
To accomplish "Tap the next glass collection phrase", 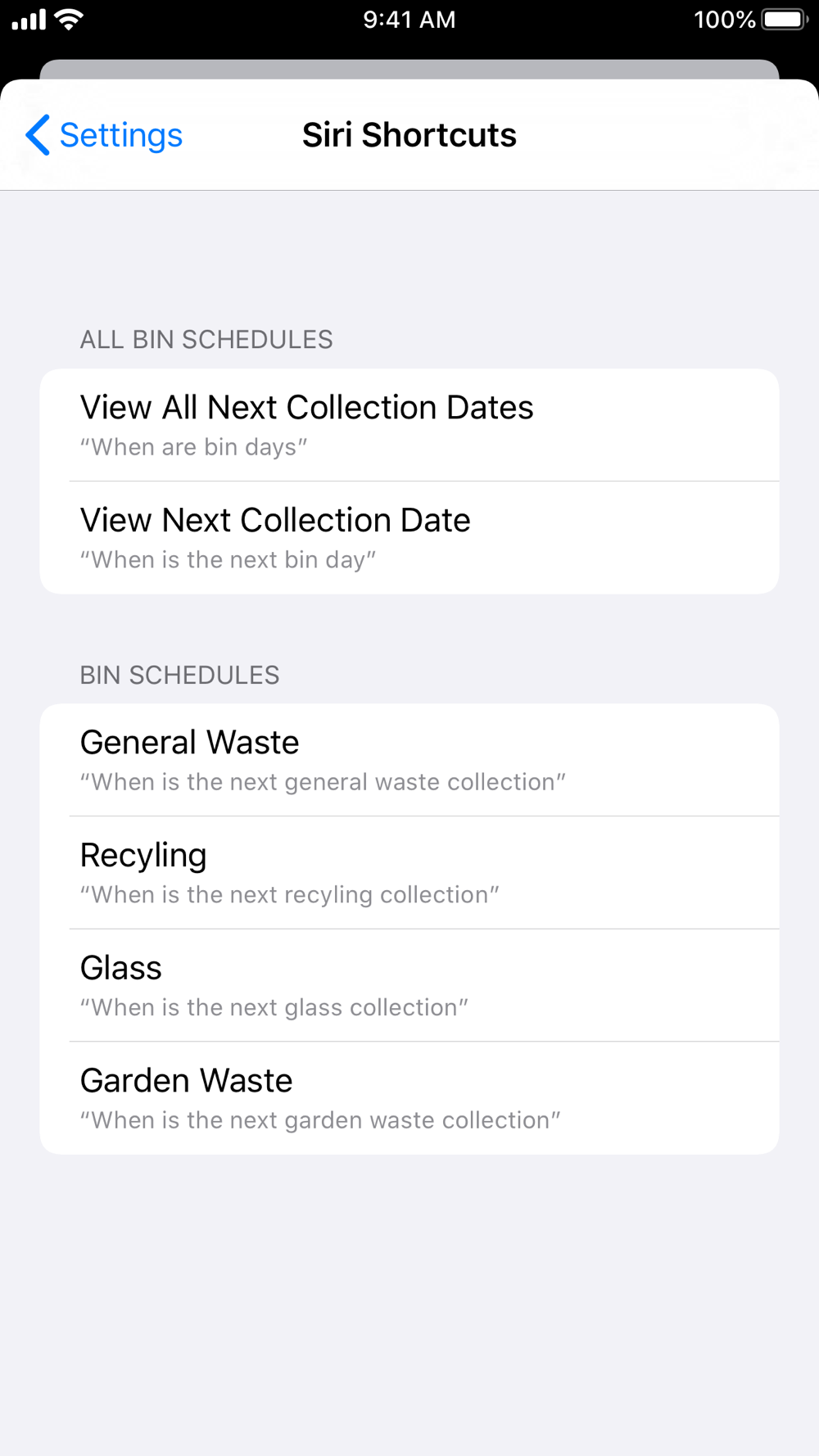I will [274, 1007].
